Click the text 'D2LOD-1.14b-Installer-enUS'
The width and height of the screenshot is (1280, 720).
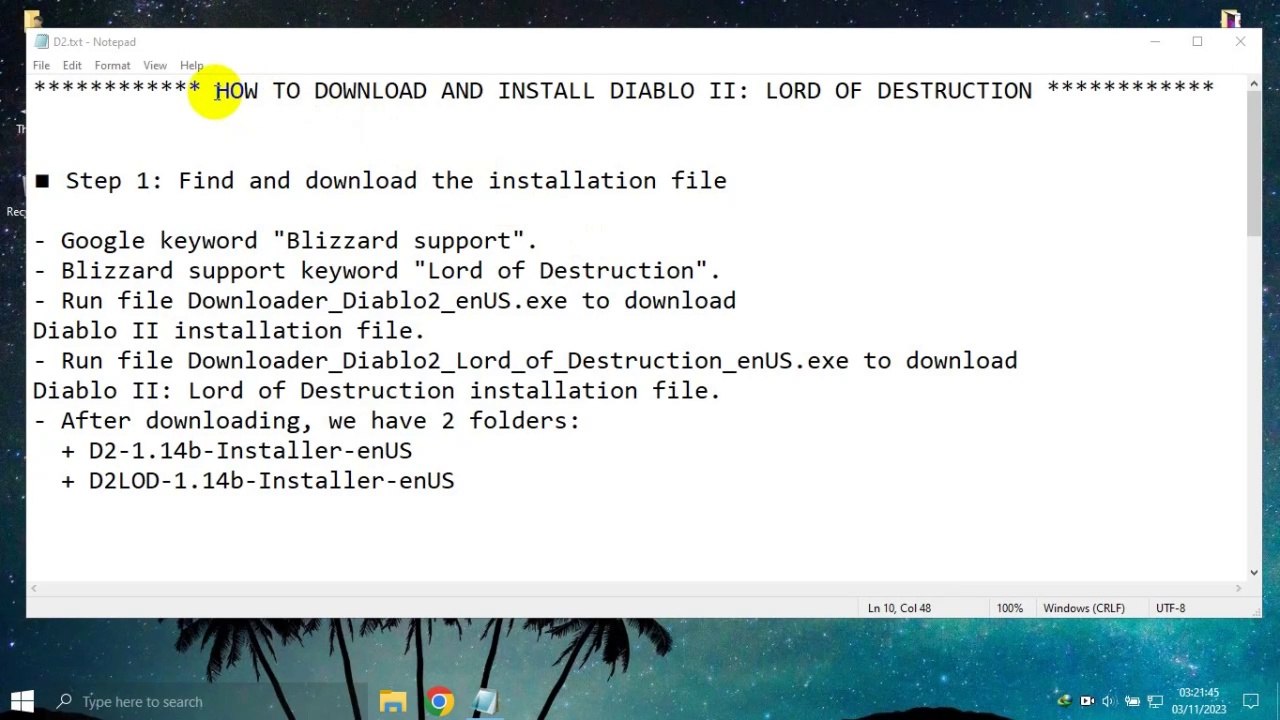271,481
